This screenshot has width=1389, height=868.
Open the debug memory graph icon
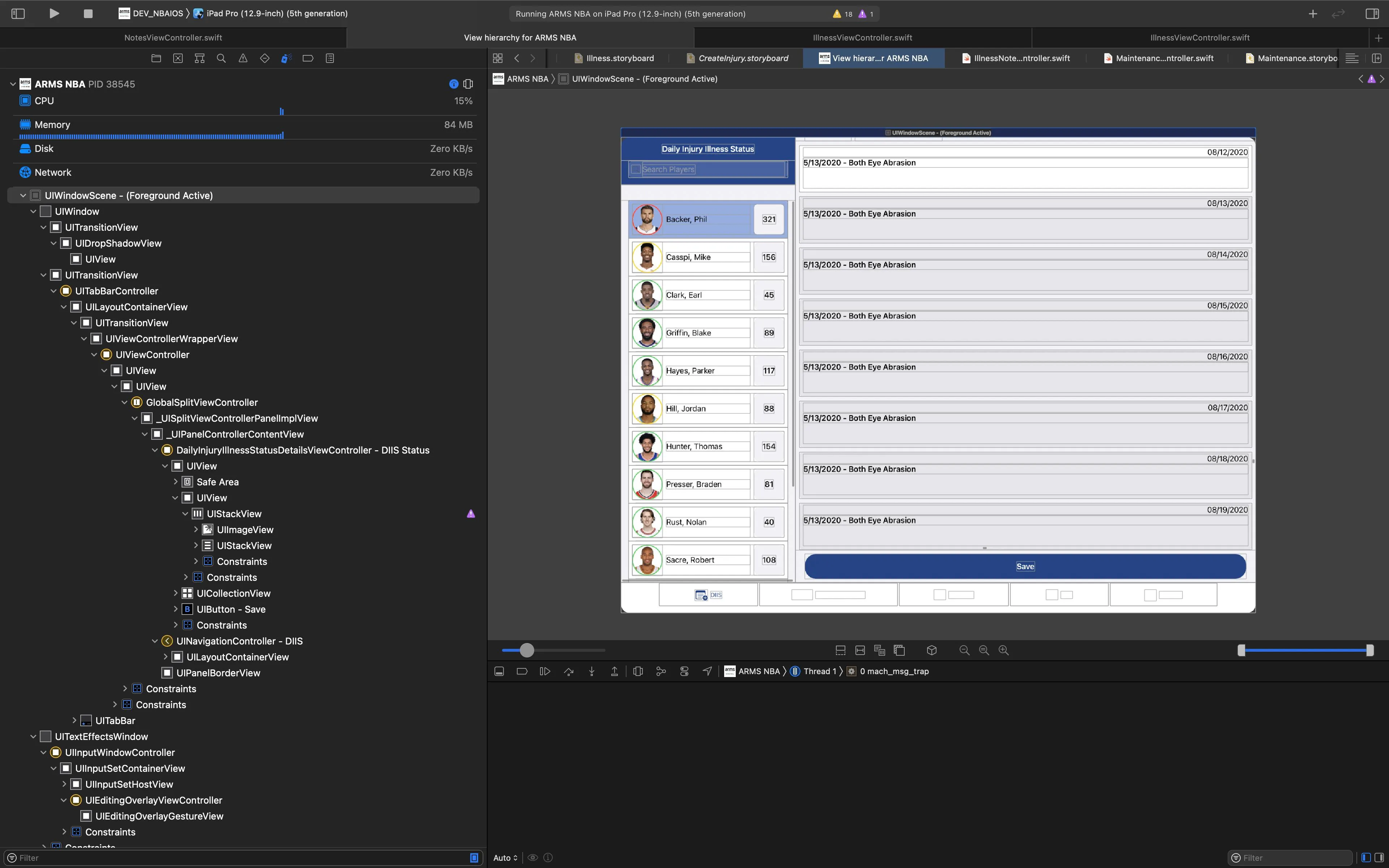point(660,671)
